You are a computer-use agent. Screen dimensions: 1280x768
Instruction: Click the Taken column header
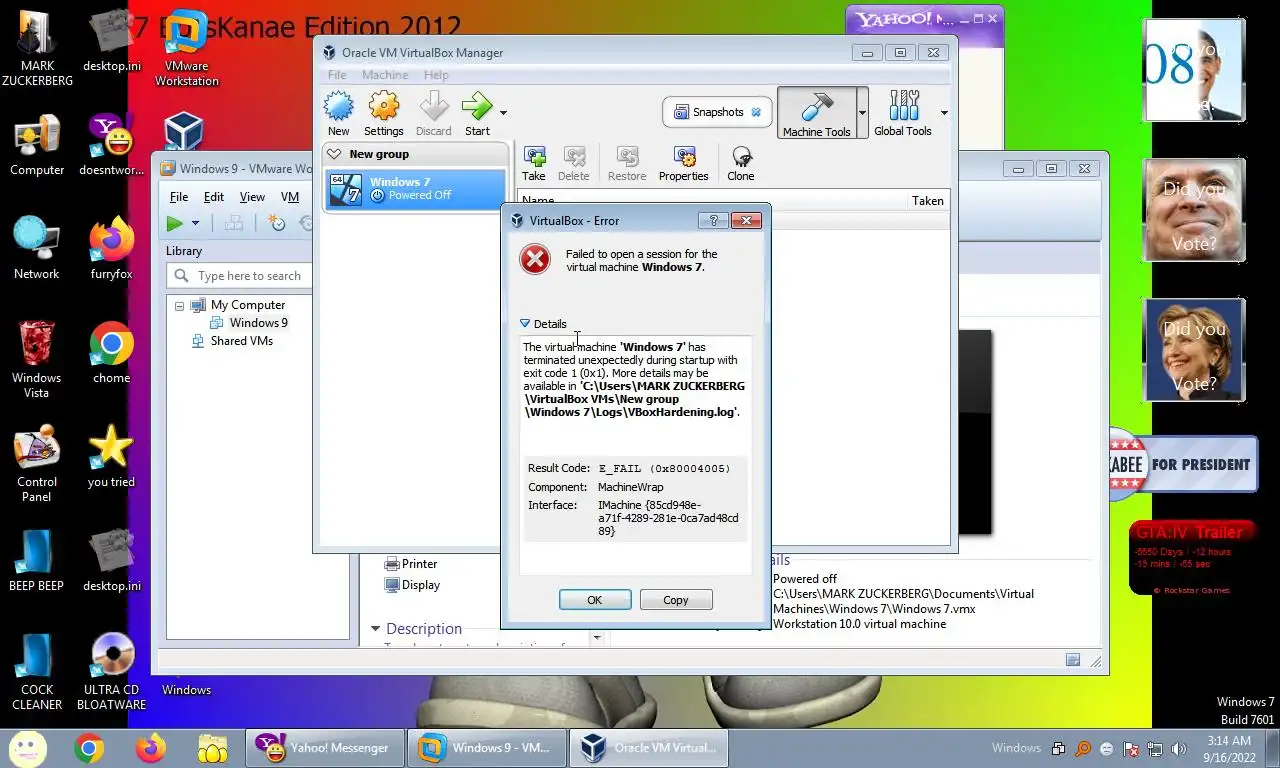point(928,201)
